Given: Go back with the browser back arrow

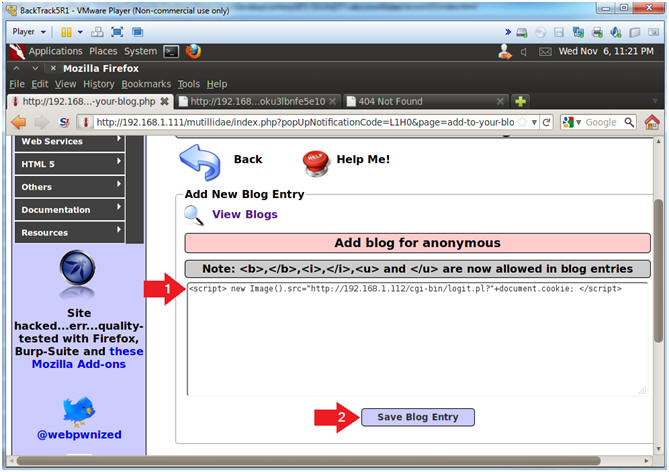Looking at the screenshot, I should (x=19, y=122).
